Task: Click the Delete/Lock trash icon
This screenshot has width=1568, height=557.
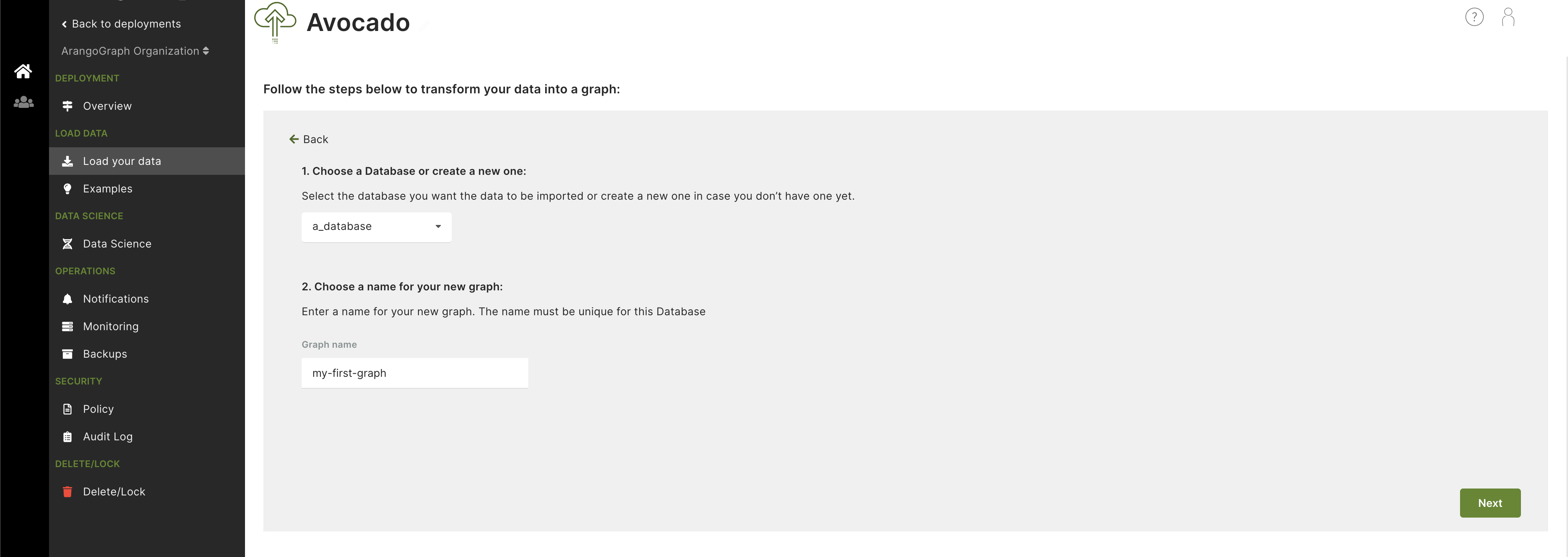Action: 66,491
